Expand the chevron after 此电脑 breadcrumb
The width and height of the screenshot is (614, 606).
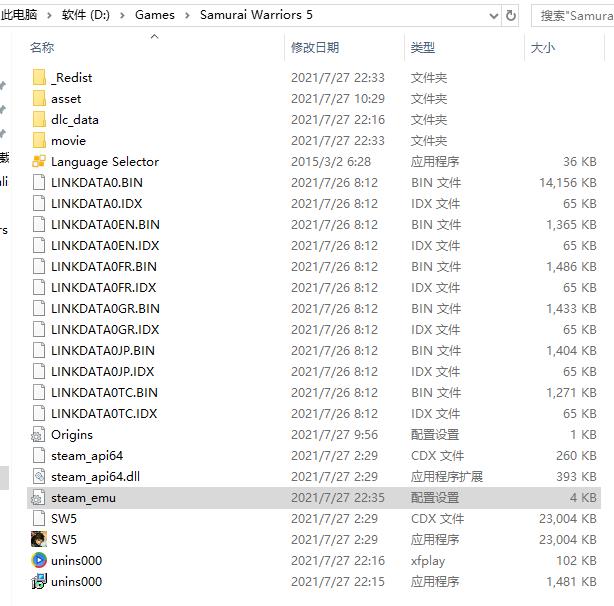tap(49, 15)
